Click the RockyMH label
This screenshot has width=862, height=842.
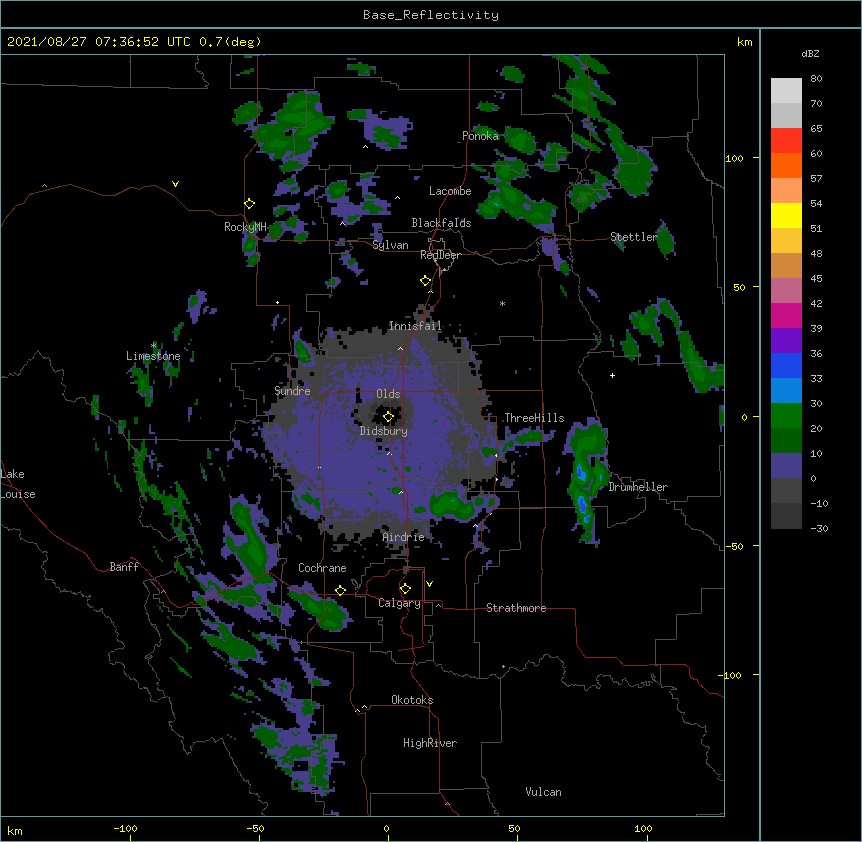[245, 227]
